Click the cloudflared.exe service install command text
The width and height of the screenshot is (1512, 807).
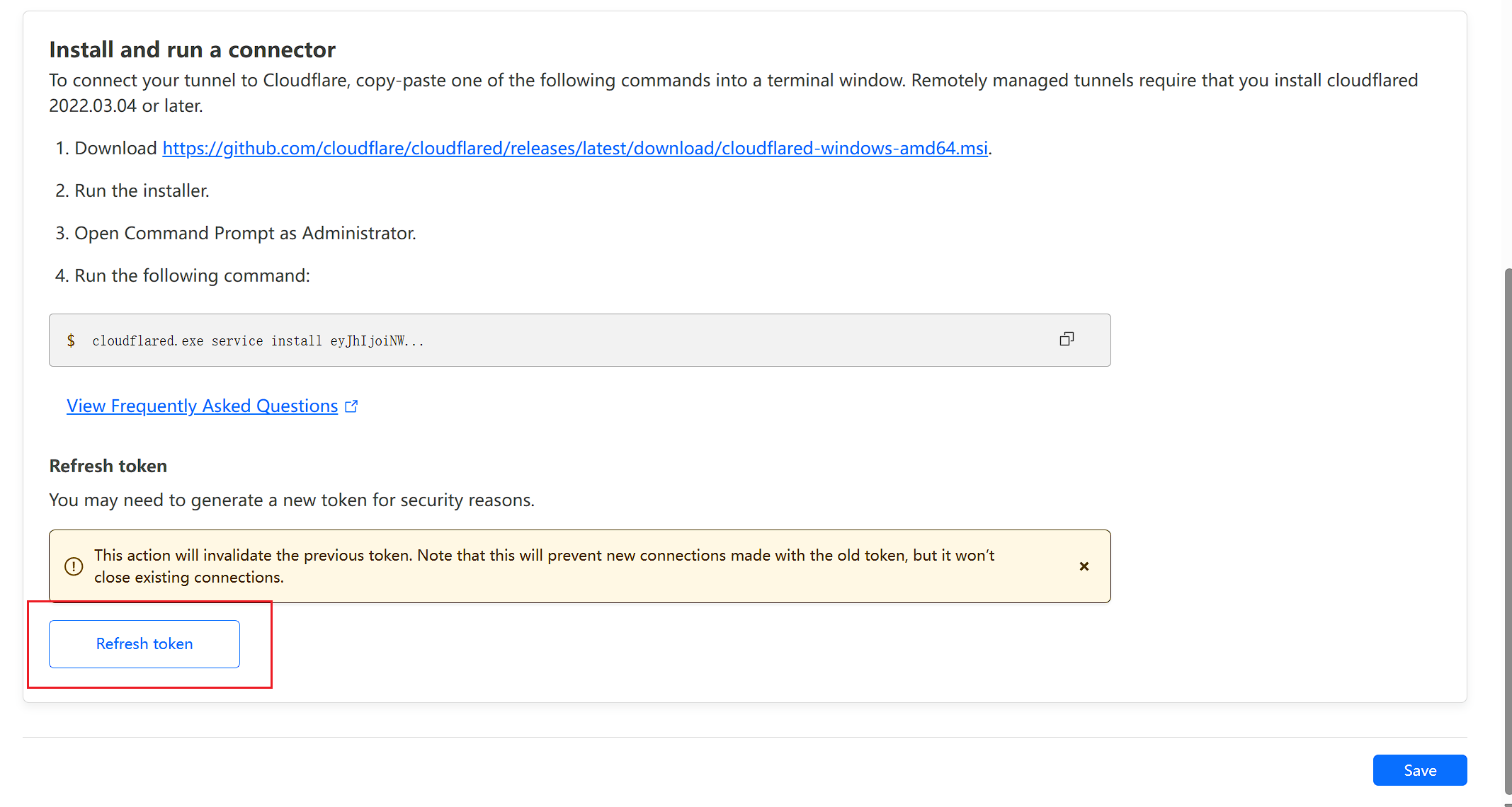[258, 341]
